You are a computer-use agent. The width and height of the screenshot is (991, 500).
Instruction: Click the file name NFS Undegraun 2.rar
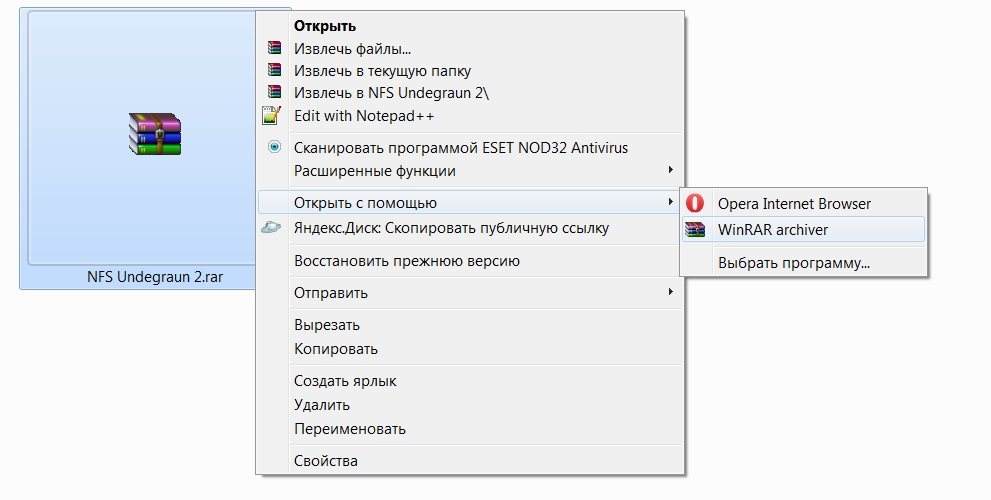coord(155,277)
